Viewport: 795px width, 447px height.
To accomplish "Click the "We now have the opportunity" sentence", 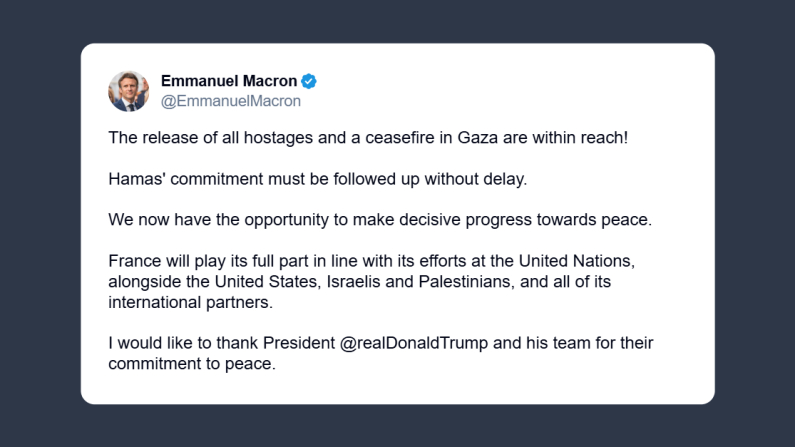I will [x=379, y=220].
